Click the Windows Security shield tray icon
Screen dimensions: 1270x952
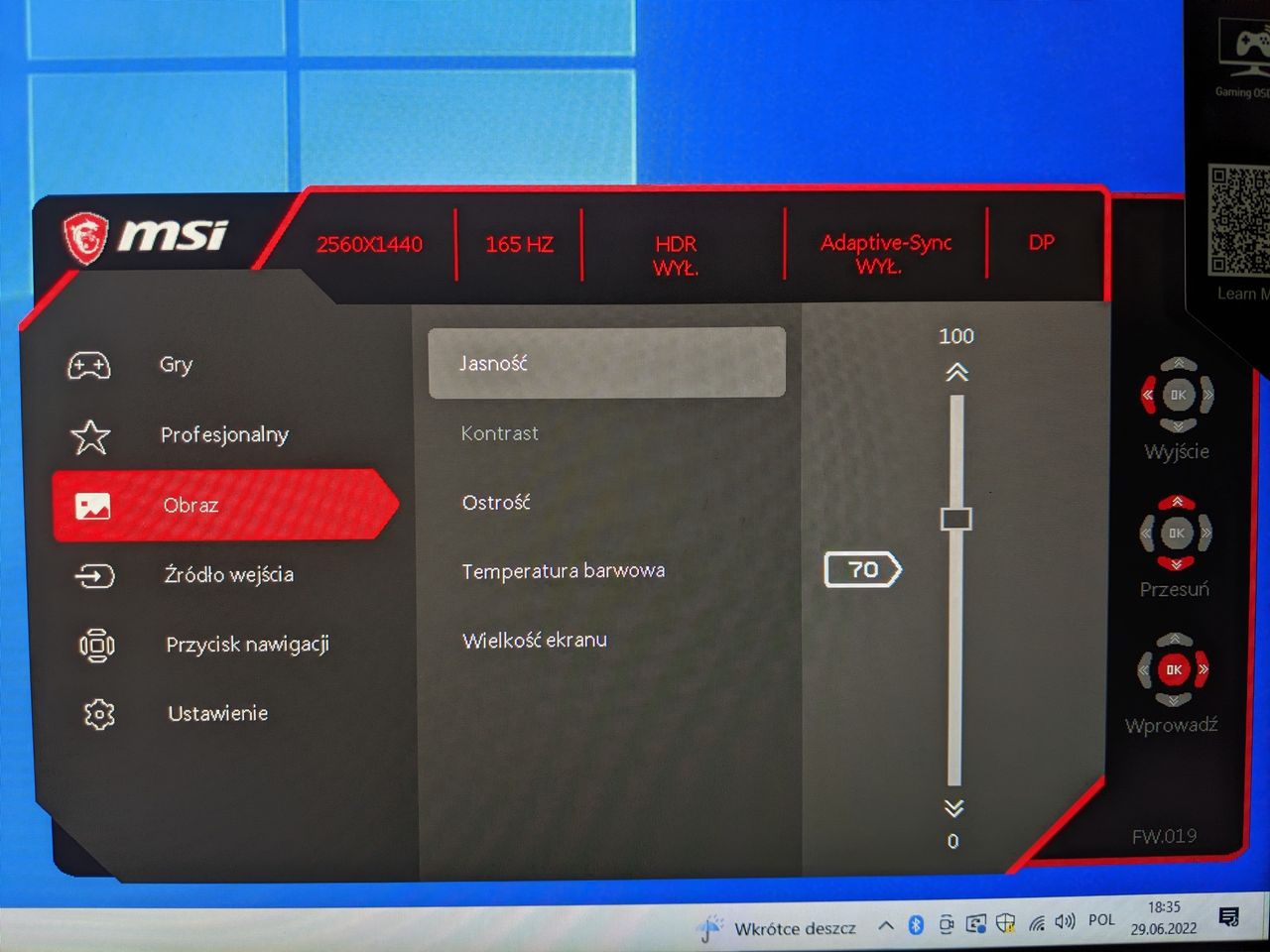click(1005, 924)
